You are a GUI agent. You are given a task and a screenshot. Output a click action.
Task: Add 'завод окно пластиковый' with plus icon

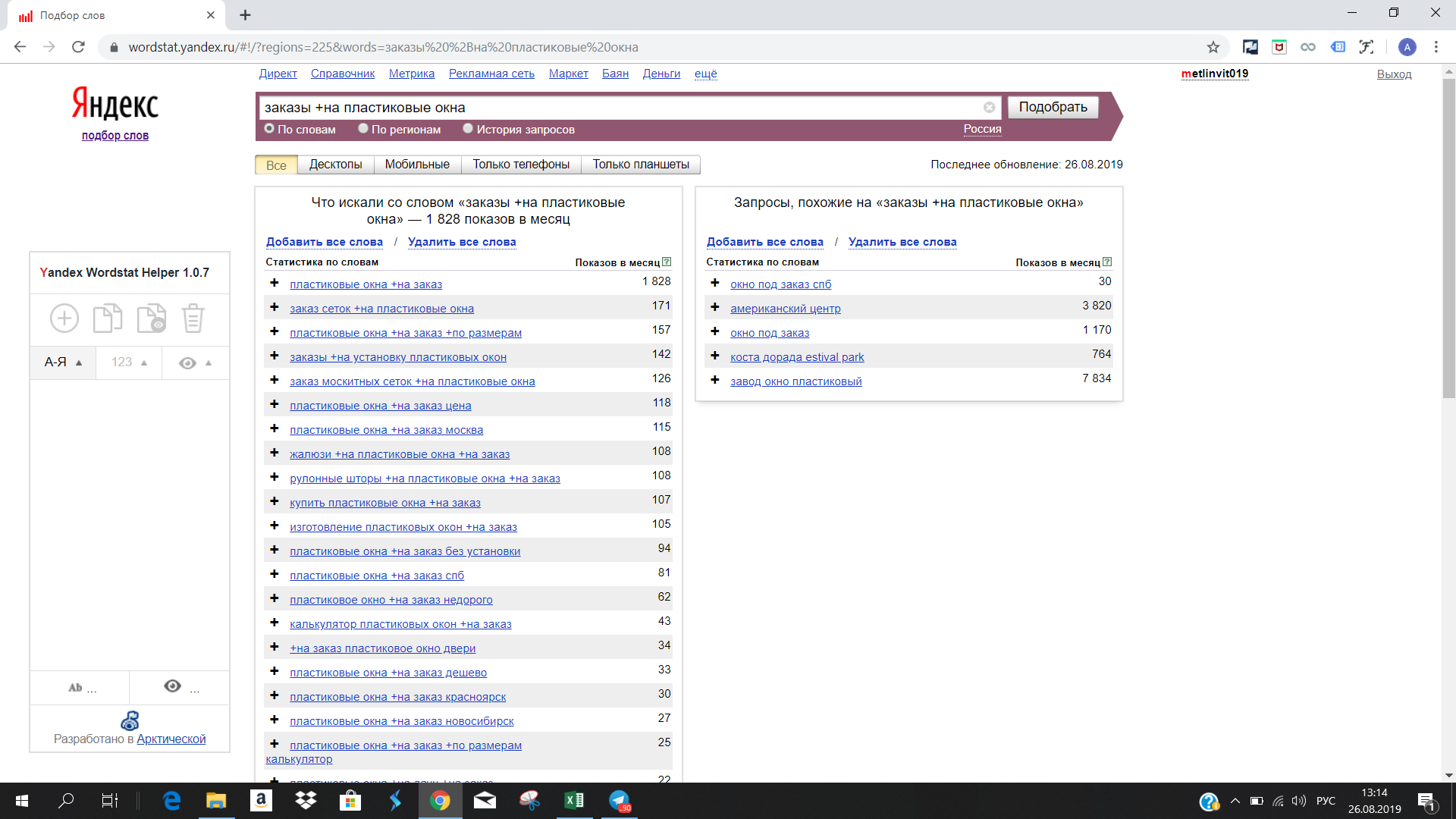[x=715, y=380]
